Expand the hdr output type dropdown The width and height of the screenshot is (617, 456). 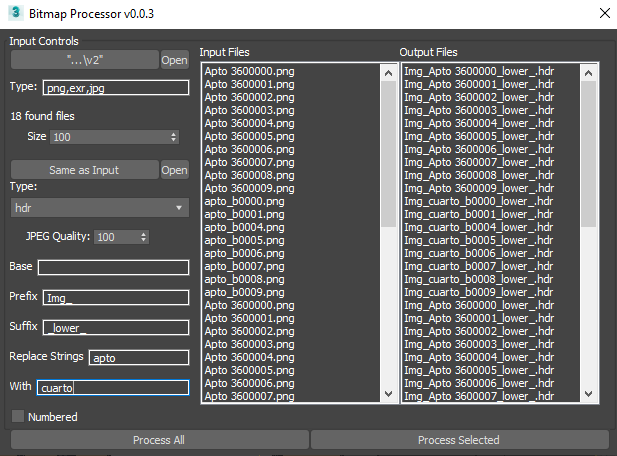[100, 208]
